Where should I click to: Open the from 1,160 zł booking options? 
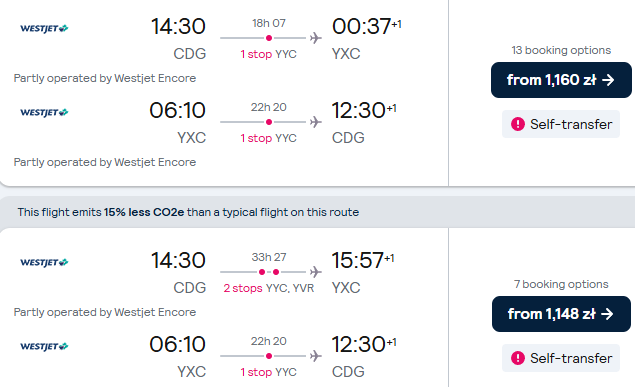click(x=561, y=80)
